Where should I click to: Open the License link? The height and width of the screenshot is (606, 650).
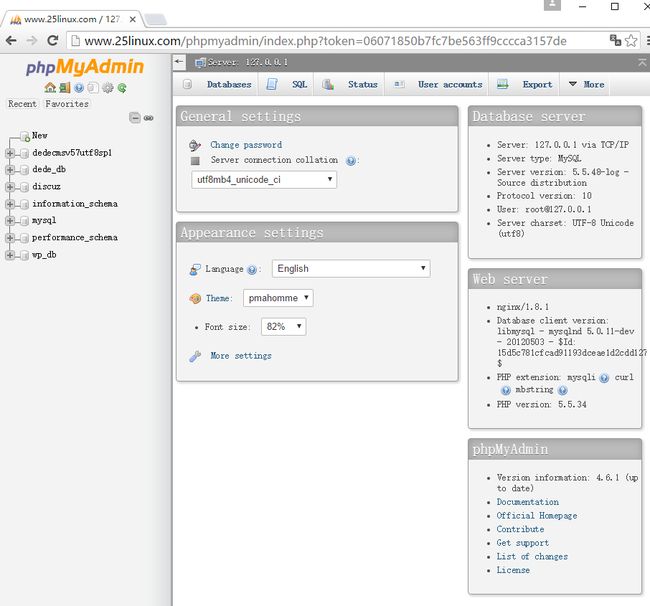[513, 570]
